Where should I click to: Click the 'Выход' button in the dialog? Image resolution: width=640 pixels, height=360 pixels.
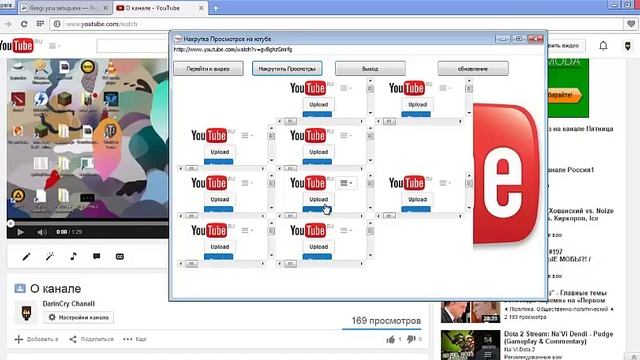click(370, 69)
